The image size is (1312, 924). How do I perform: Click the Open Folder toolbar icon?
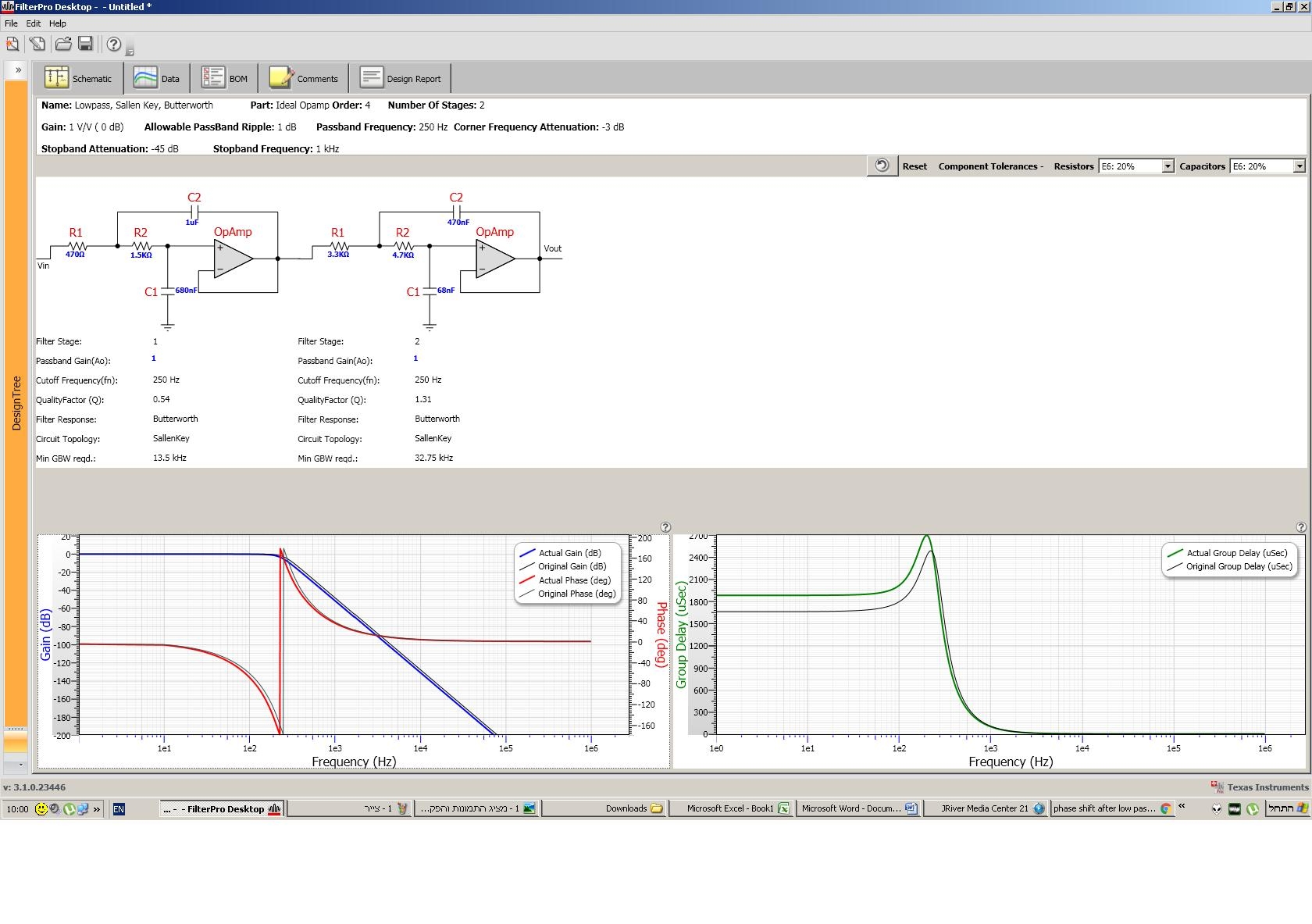63,45
